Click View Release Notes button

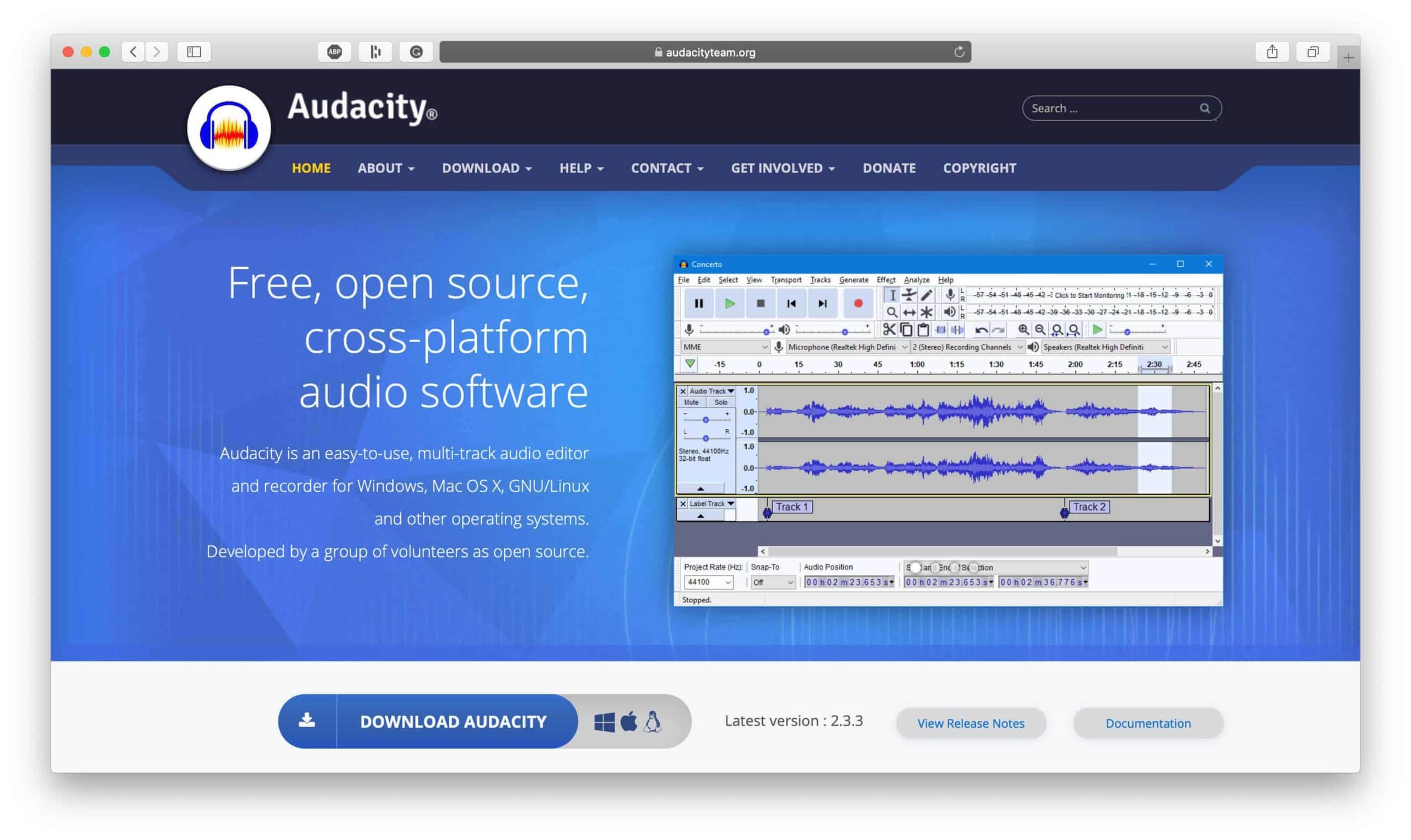tap(969, 722)
